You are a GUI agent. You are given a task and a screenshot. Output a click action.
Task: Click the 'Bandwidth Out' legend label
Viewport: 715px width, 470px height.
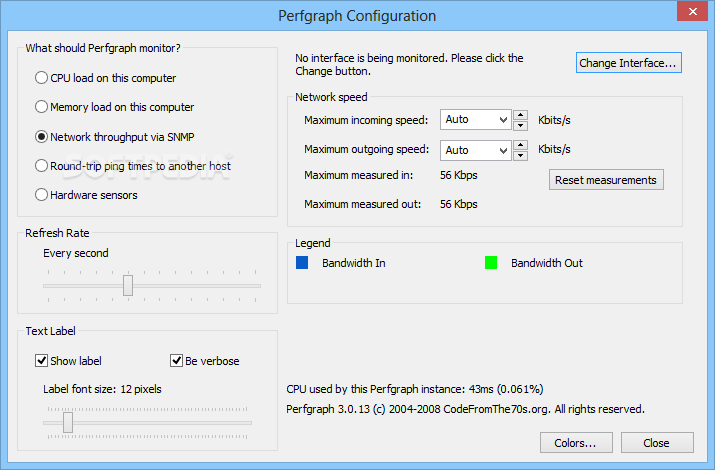pos(547,263)
